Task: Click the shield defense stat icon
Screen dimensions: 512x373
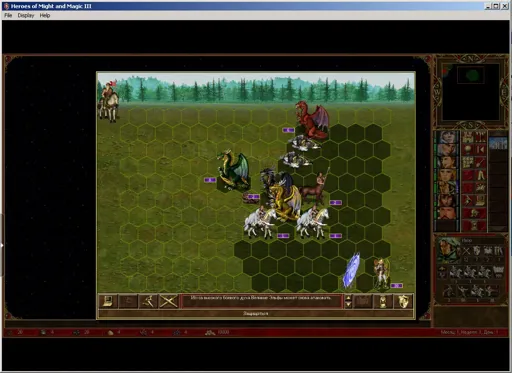Action: click(477, 251)
